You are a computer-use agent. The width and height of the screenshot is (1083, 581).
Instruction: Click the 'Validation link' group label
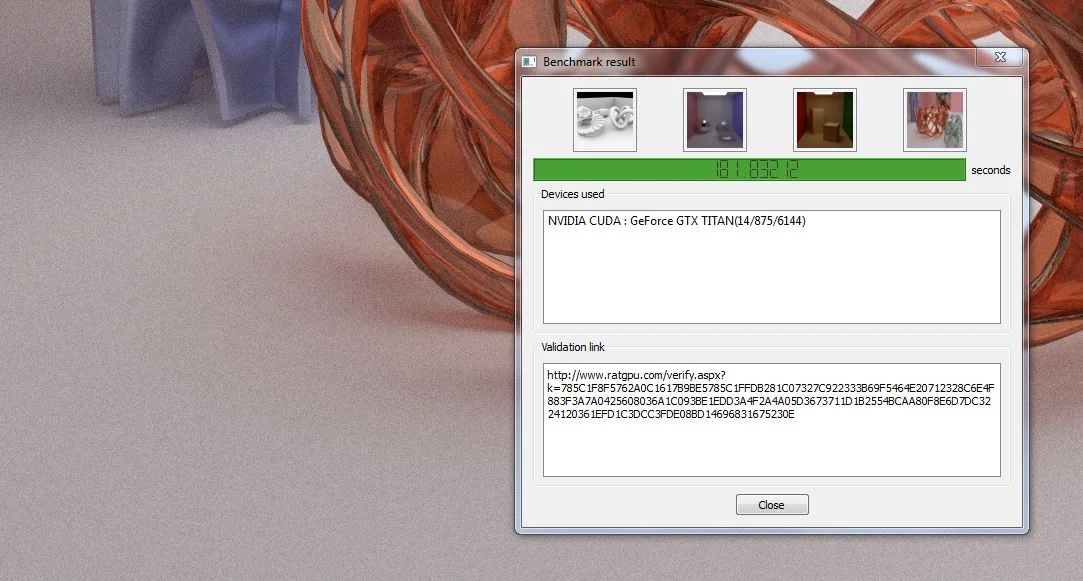573,347
